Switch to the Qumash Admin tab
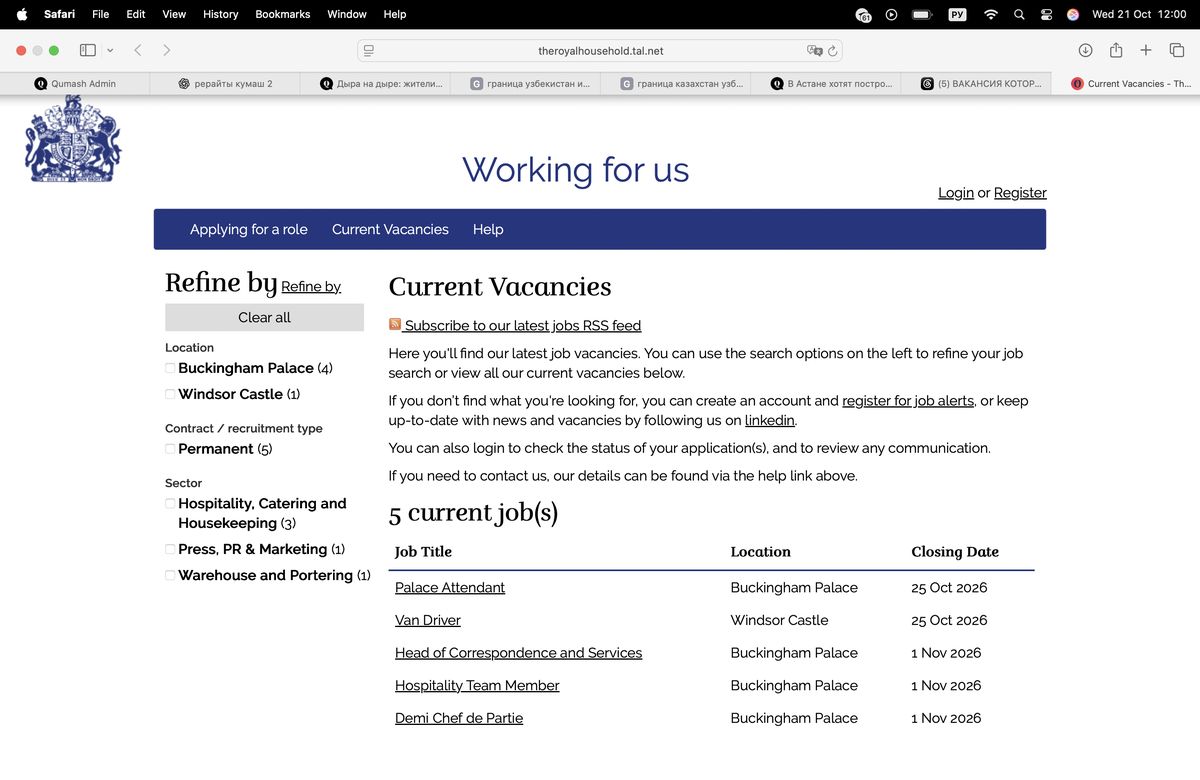 click(75, 84)
